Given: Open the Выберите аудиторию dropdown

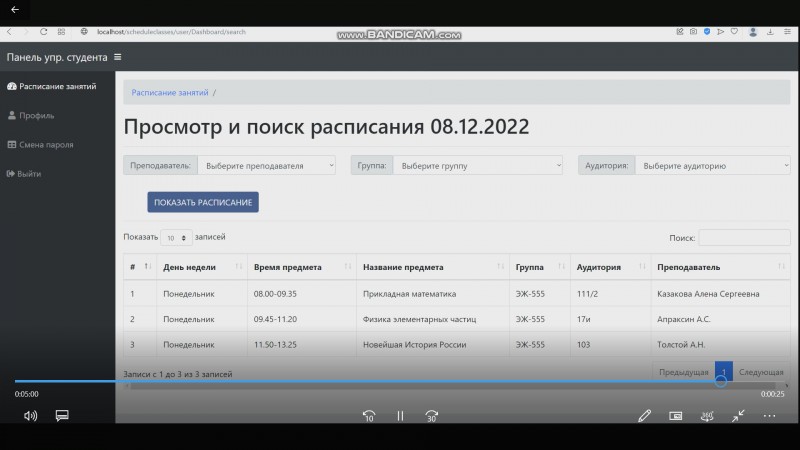Looking at the screenshot, I should pyautogui.click(x=713, y=165).
